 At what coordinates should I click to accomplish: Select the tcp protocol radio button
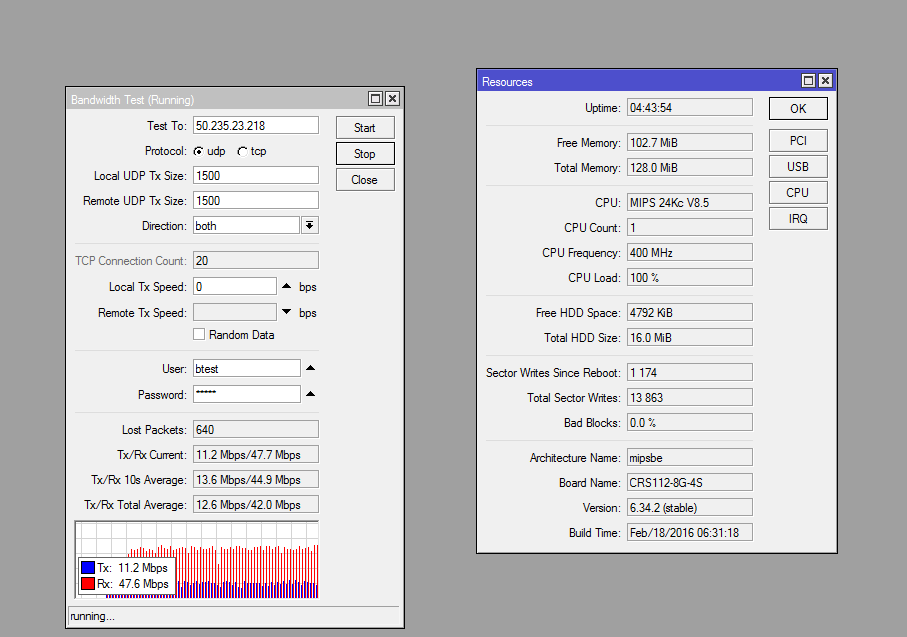(x=242, y=151)
